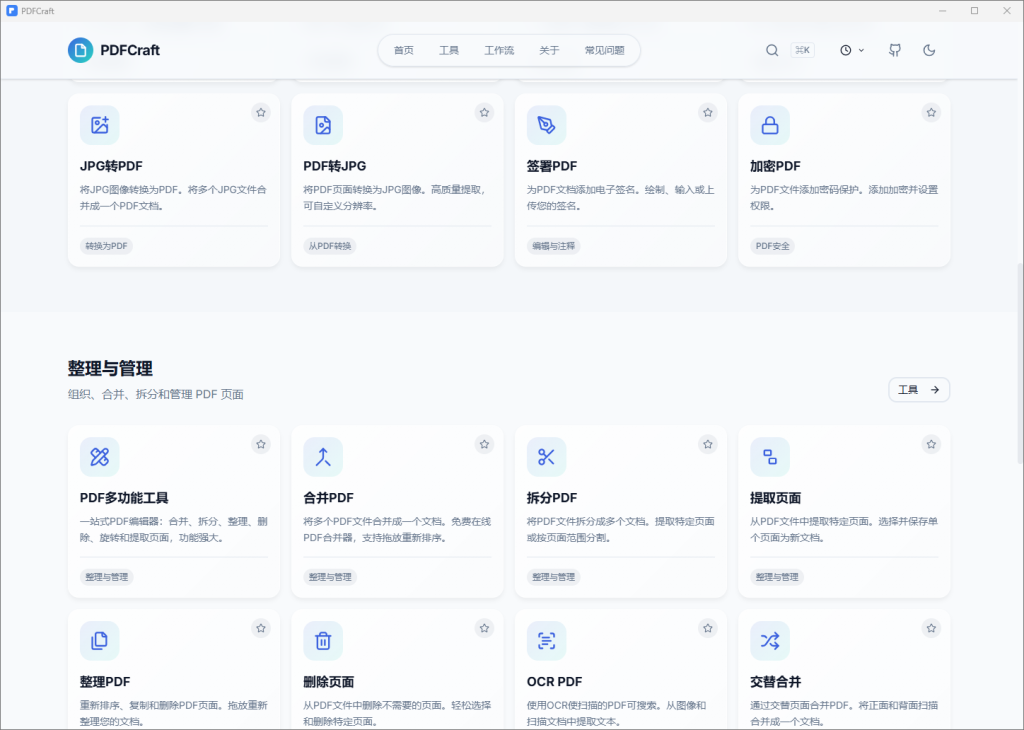
Task: Open the 整理PDF card title
Action: [x=105, y=682]
